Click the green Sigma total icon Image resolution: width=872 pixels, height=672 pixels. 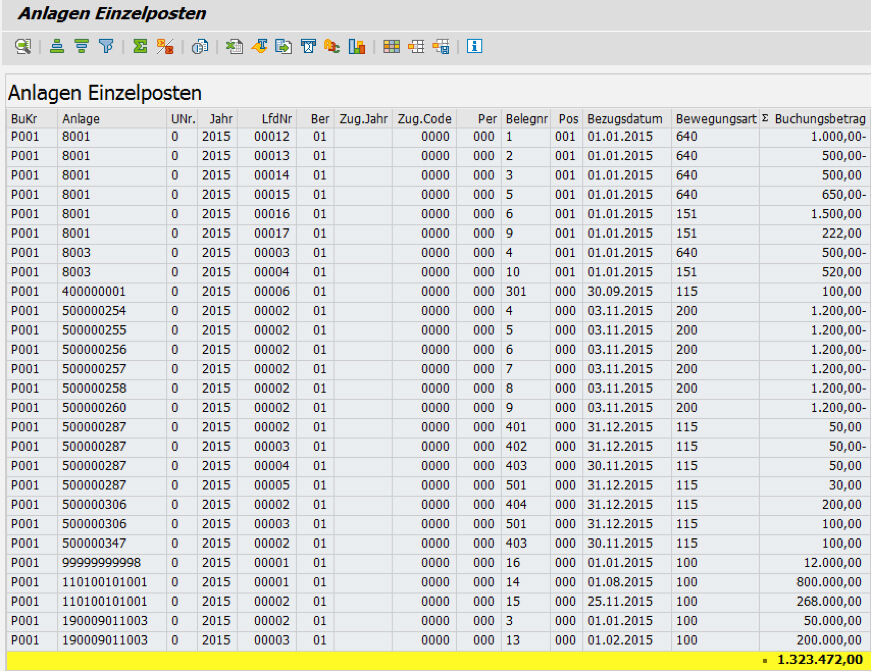(x=141, y=46)
